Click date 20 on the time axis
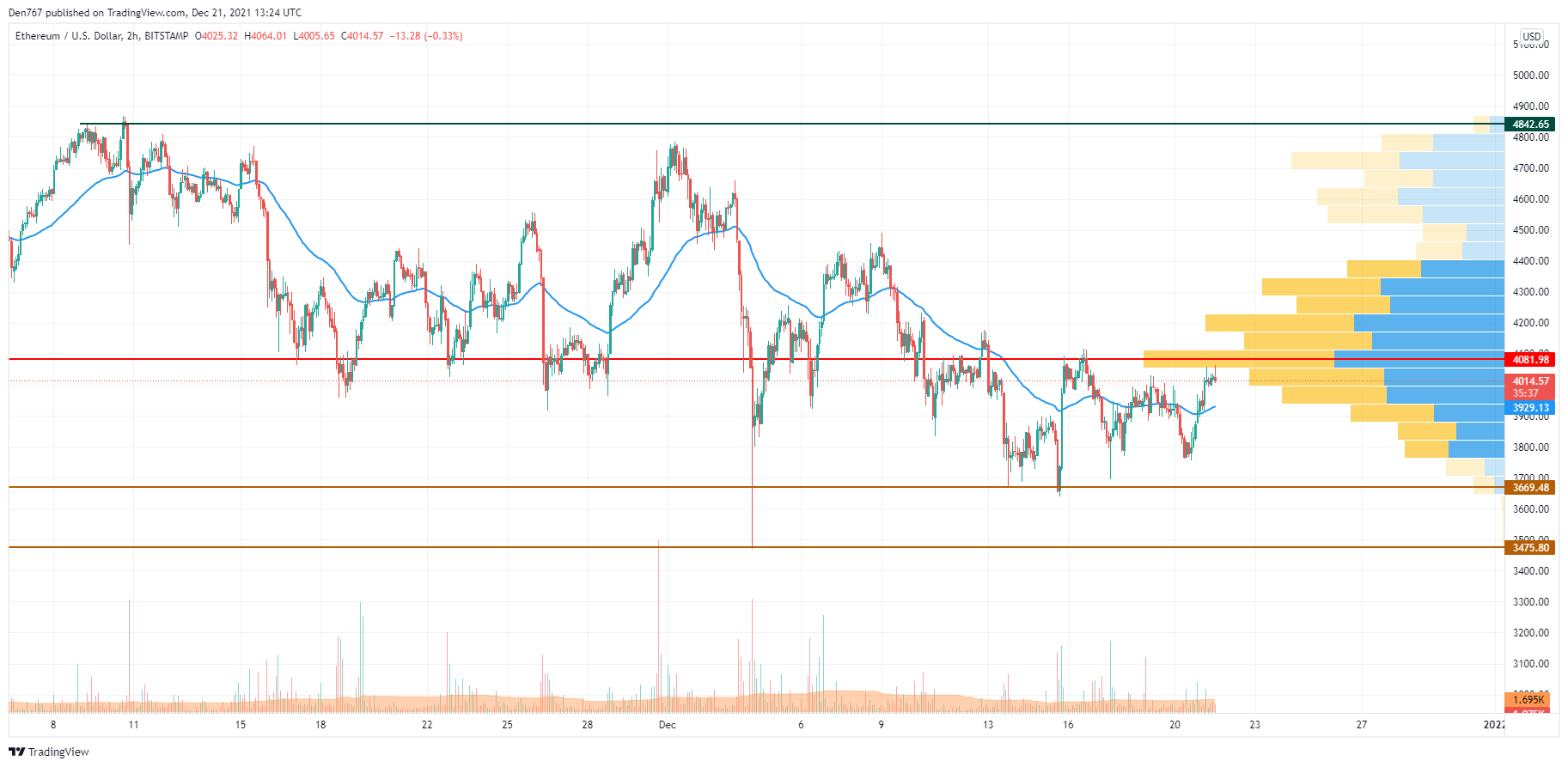Viewport: 1568px width, 767px height. (1175, 725)
